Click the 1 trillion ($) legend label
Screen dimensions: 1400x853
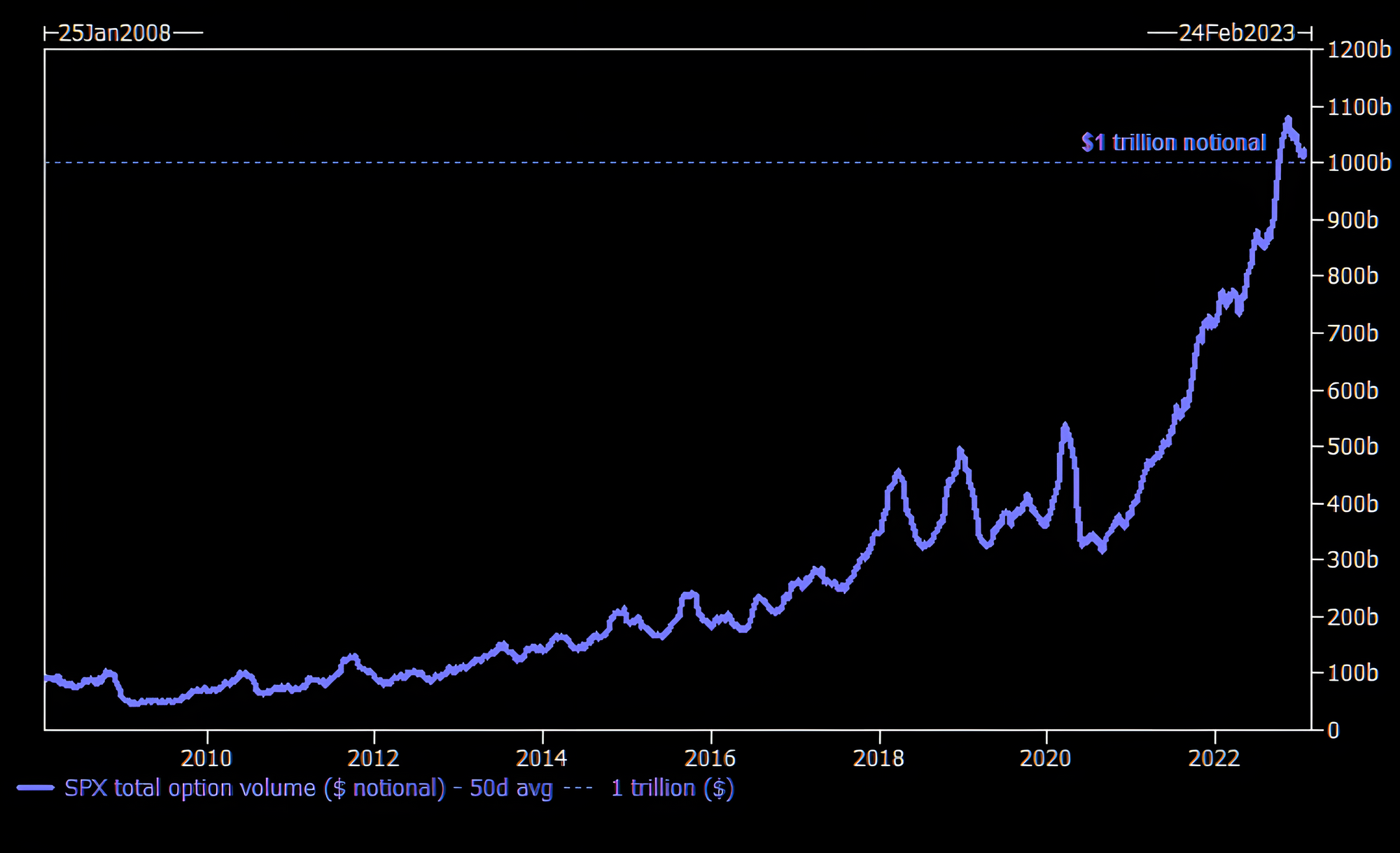[x=672, y=788]
